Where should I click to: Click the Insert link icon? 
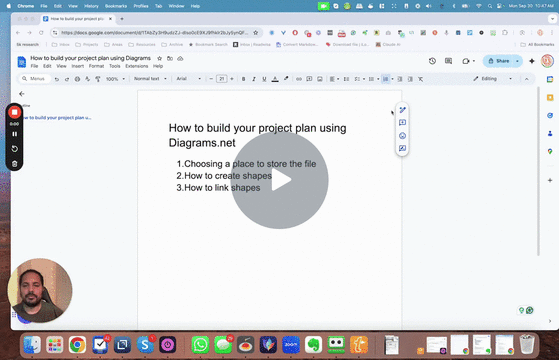coord(299,79)
